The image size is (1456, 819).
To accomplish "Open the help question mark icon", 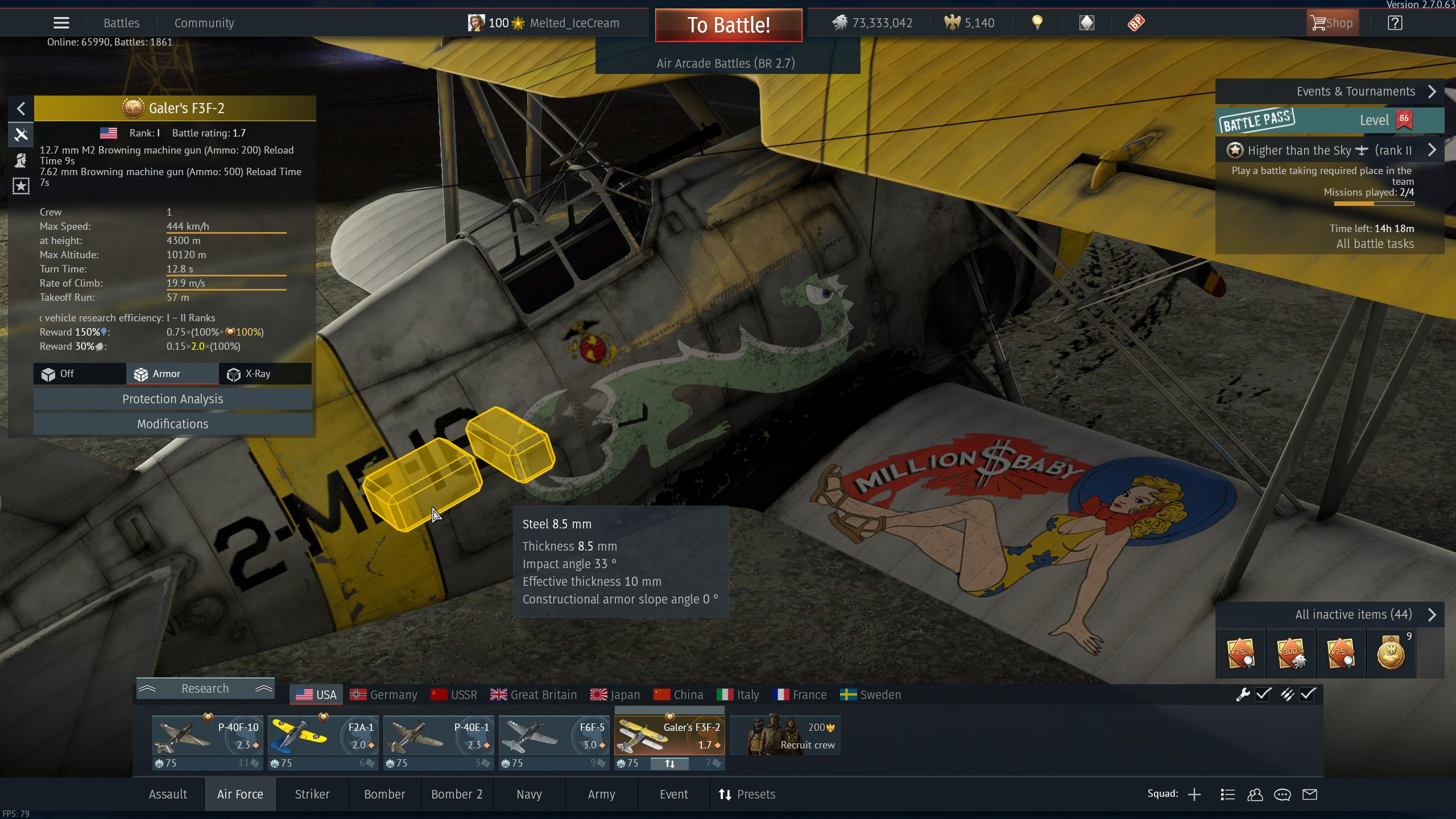I will click(1395, 23).
